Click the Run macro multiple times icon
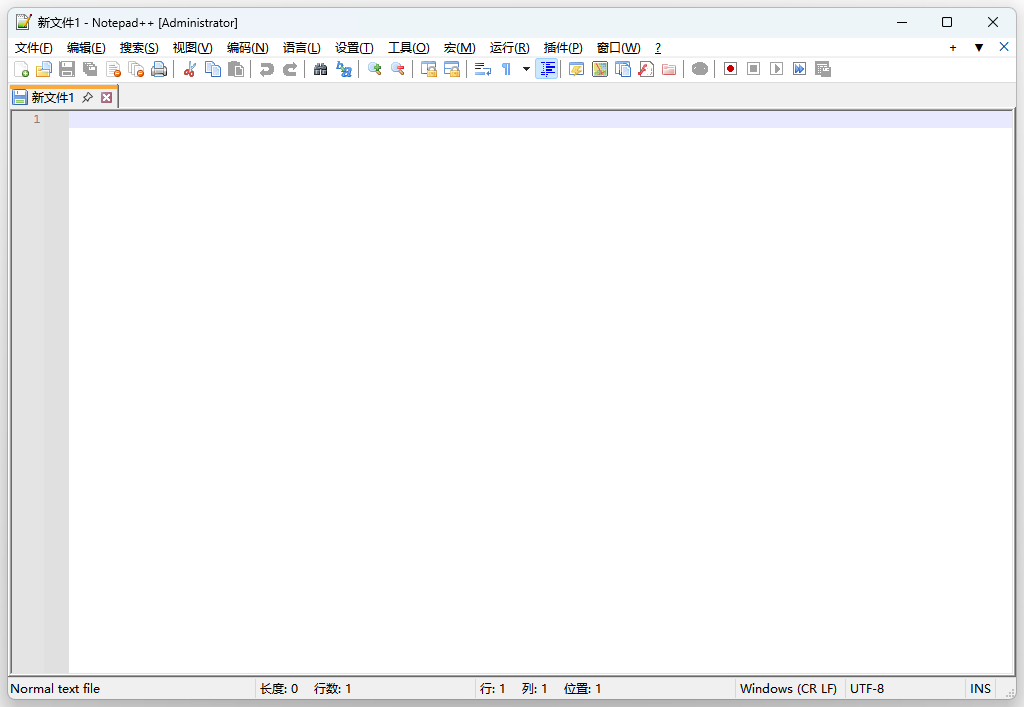The height and width of the screenshot is (707, 1024). [799, 69]
